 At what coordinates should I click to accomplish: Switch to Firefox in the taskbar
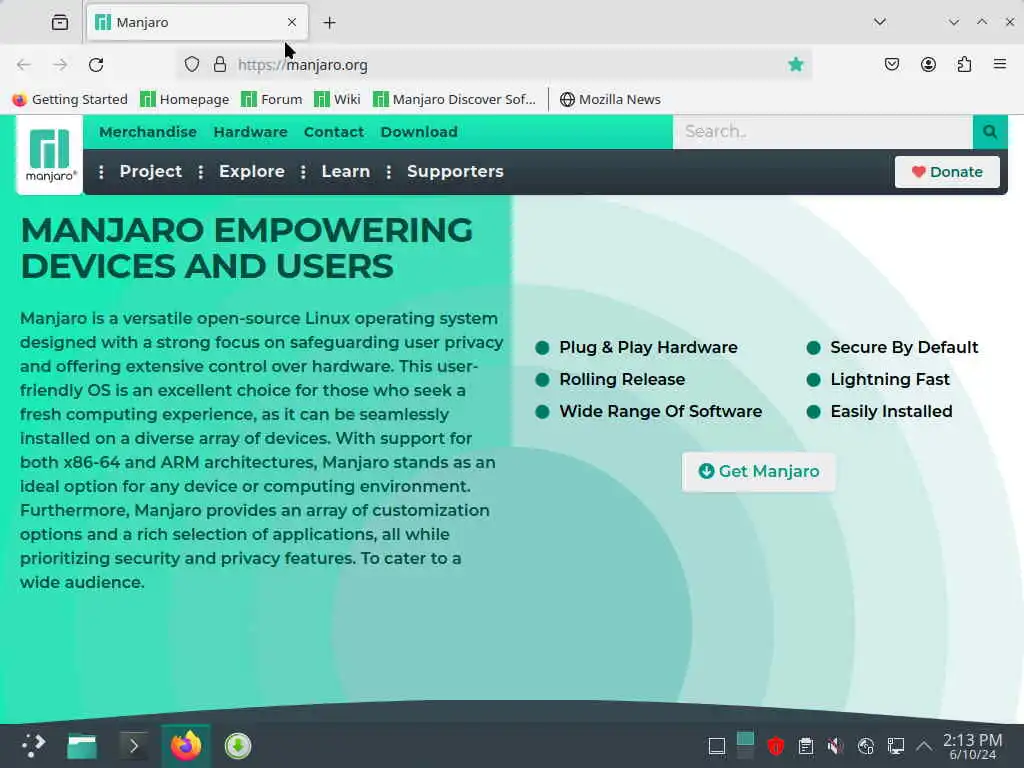(186, 746)
